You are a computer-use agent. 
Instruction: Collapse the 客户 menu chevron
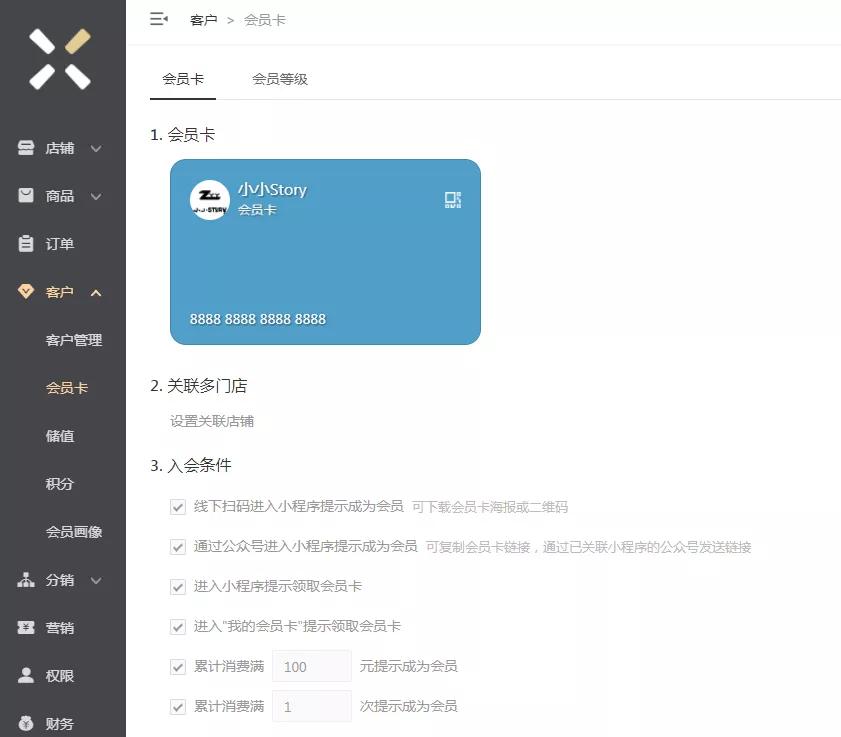point(96,292)
